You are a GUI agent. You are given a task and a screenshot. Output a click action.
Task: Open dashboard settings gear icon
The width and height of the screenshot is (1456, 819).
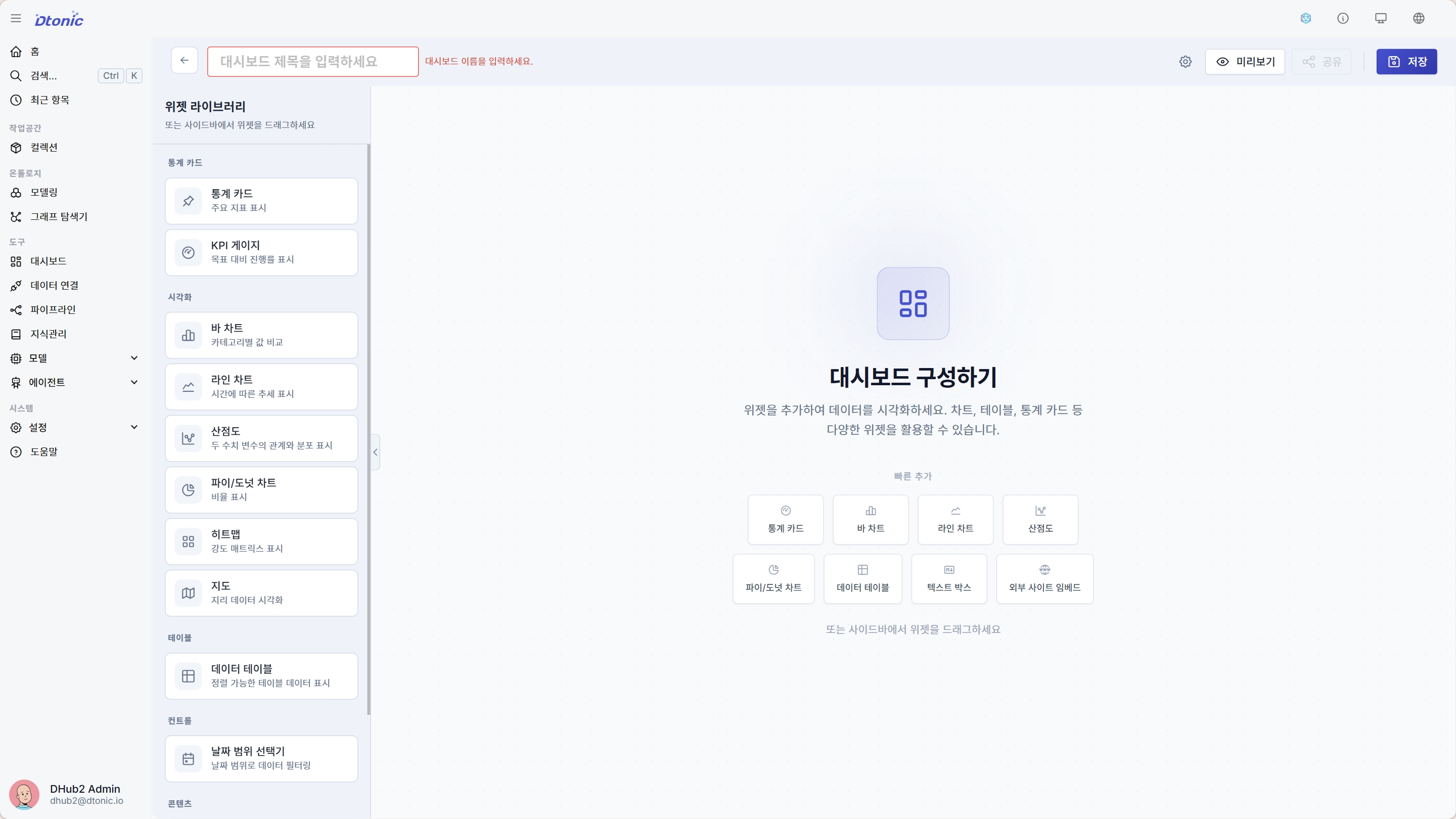[1185, 62]
